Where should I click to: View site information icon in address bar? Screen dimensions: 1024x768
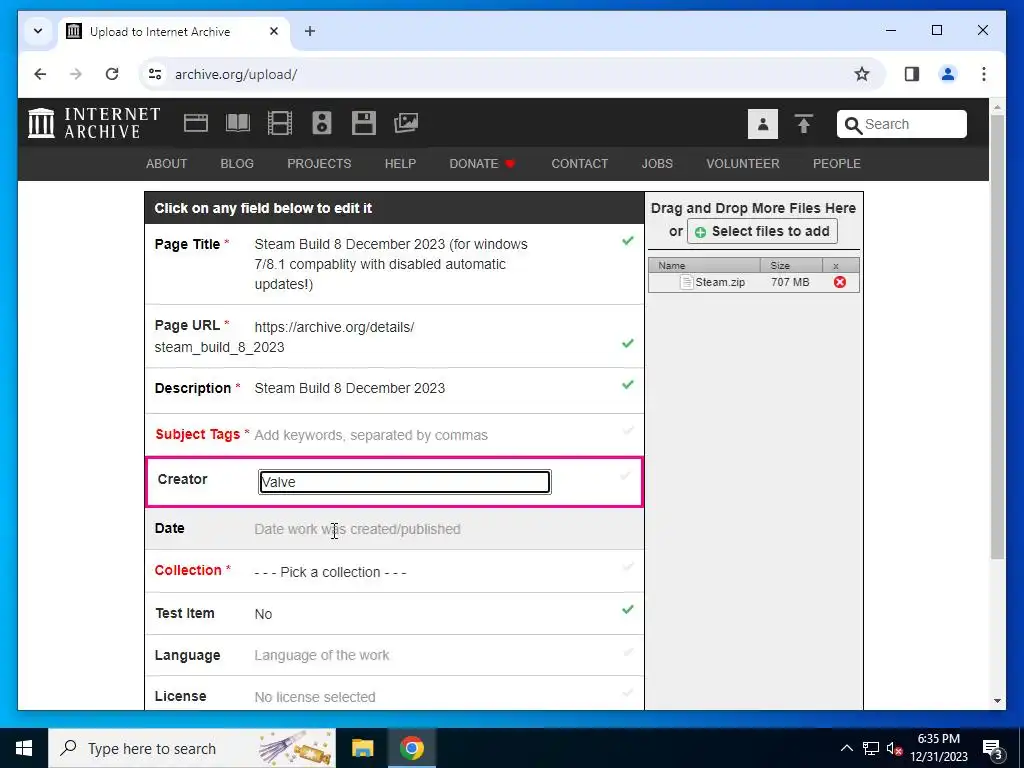click(x=155, y=74)
